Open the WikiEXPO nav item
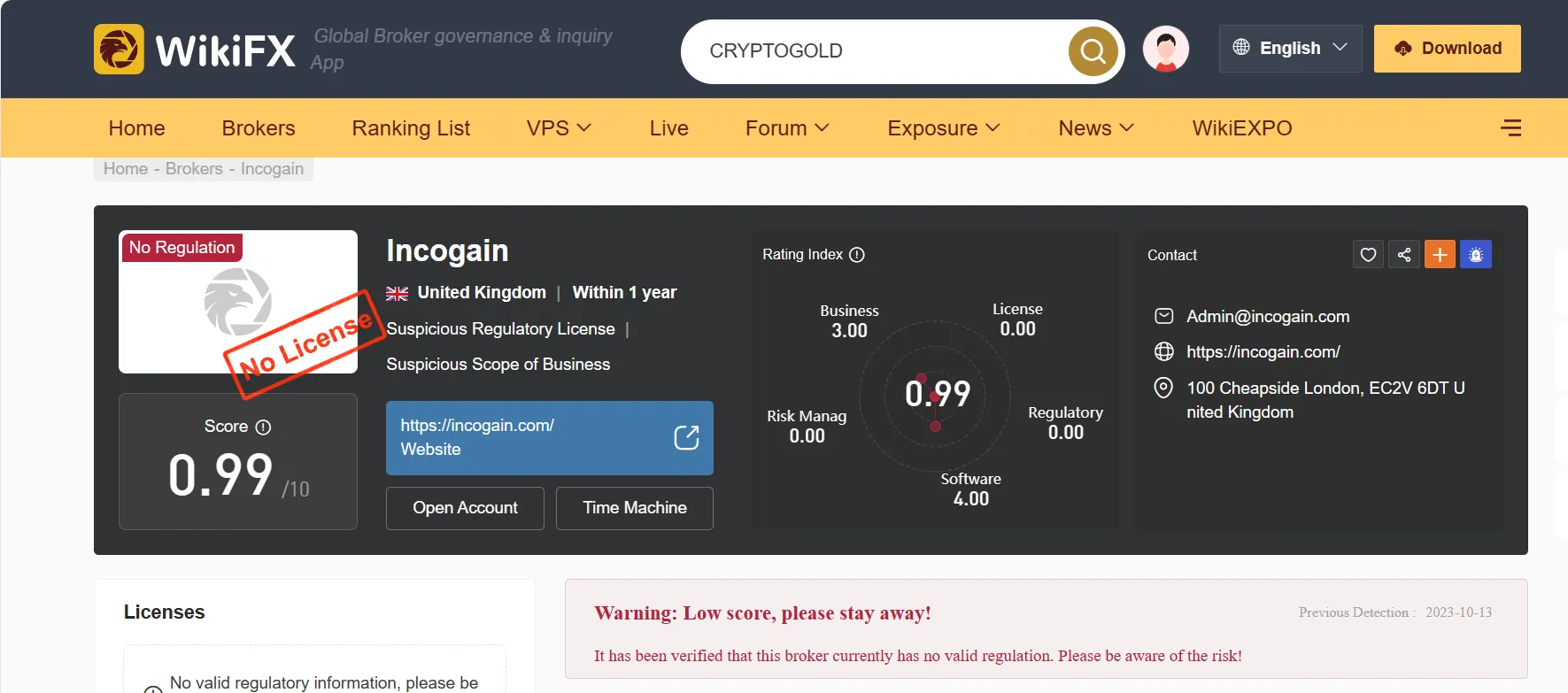1568x693 pixels. [x=1242, y=128]
